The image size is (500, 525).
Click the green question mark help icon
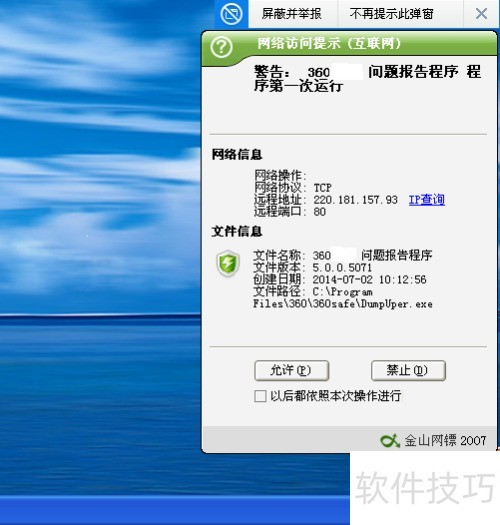point(221,47)
